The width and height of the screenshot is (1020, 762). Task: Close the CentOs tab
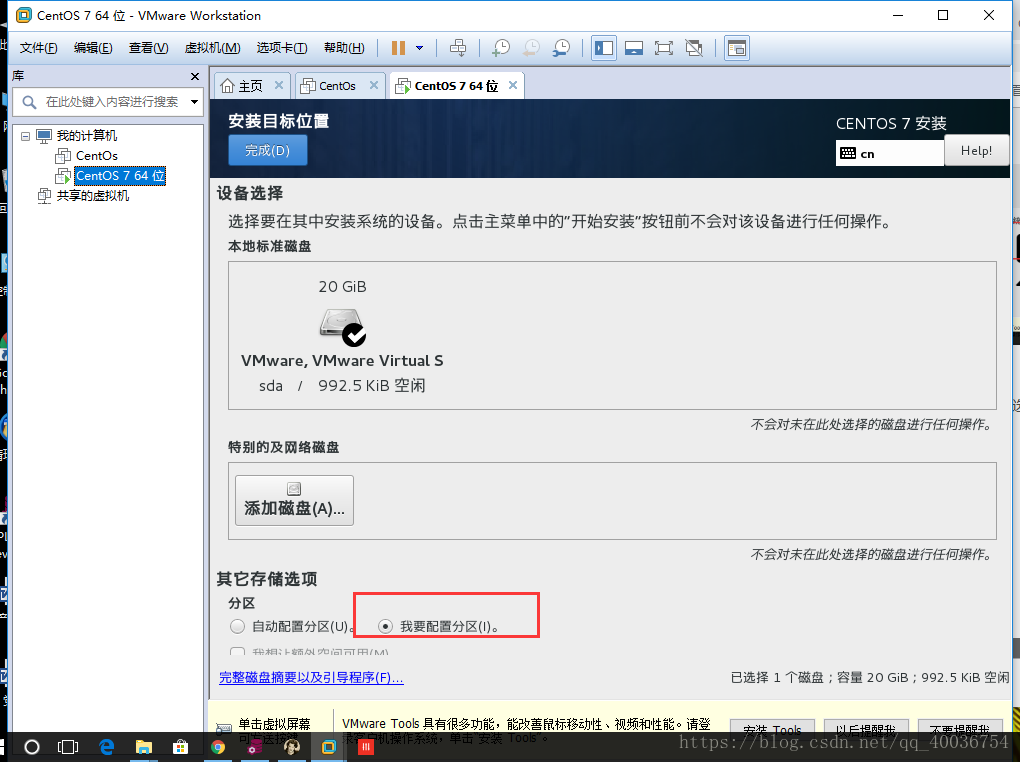coord(373,85)
